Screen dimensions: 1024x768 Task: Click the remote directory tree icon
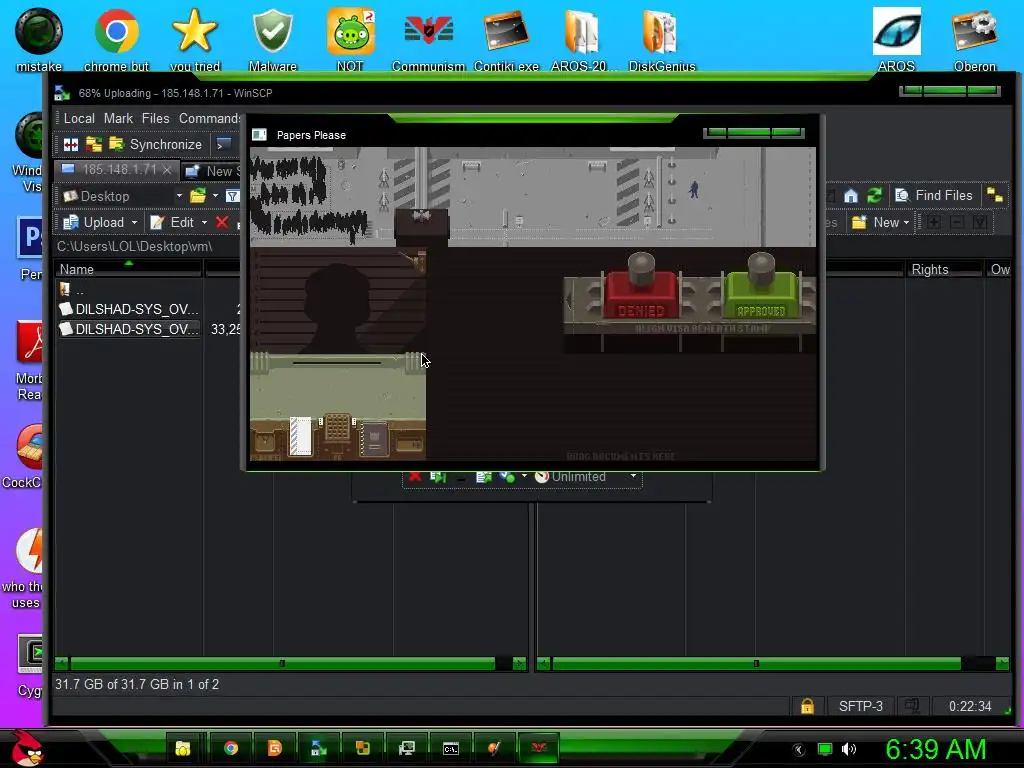(994, 195)
